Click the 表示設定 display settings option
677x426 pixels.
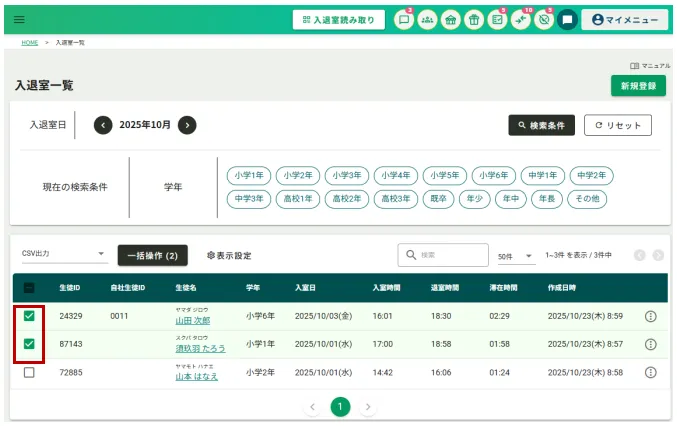click(x=229, y=256)
